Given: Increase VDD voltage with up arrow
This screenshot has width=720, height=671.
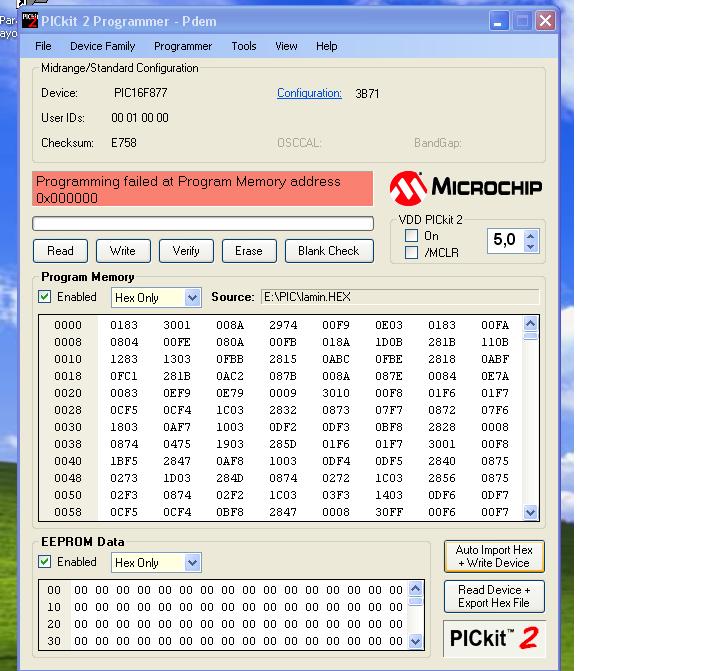Looking at the screenshot, I should pos(531,236).
